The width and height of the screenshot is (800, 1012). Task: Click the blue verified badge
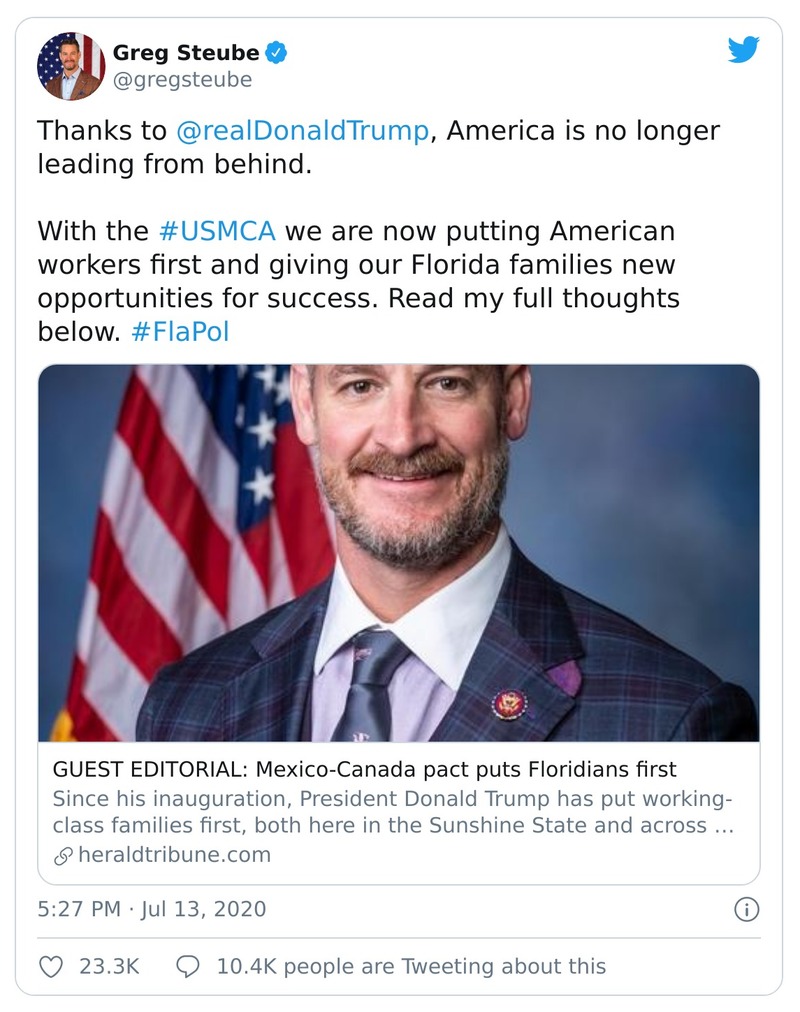pyautogui.click(x=276, y=52)
